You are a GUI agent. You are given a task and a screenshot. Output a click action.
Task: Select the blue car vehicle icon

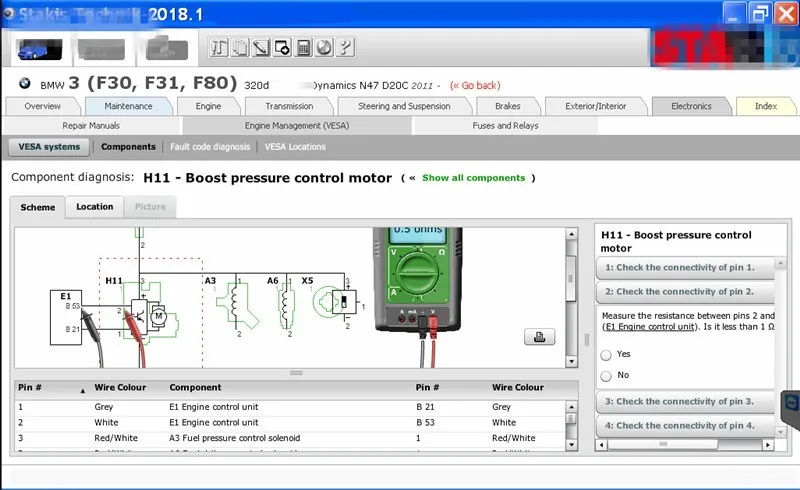tap(39, 50)
